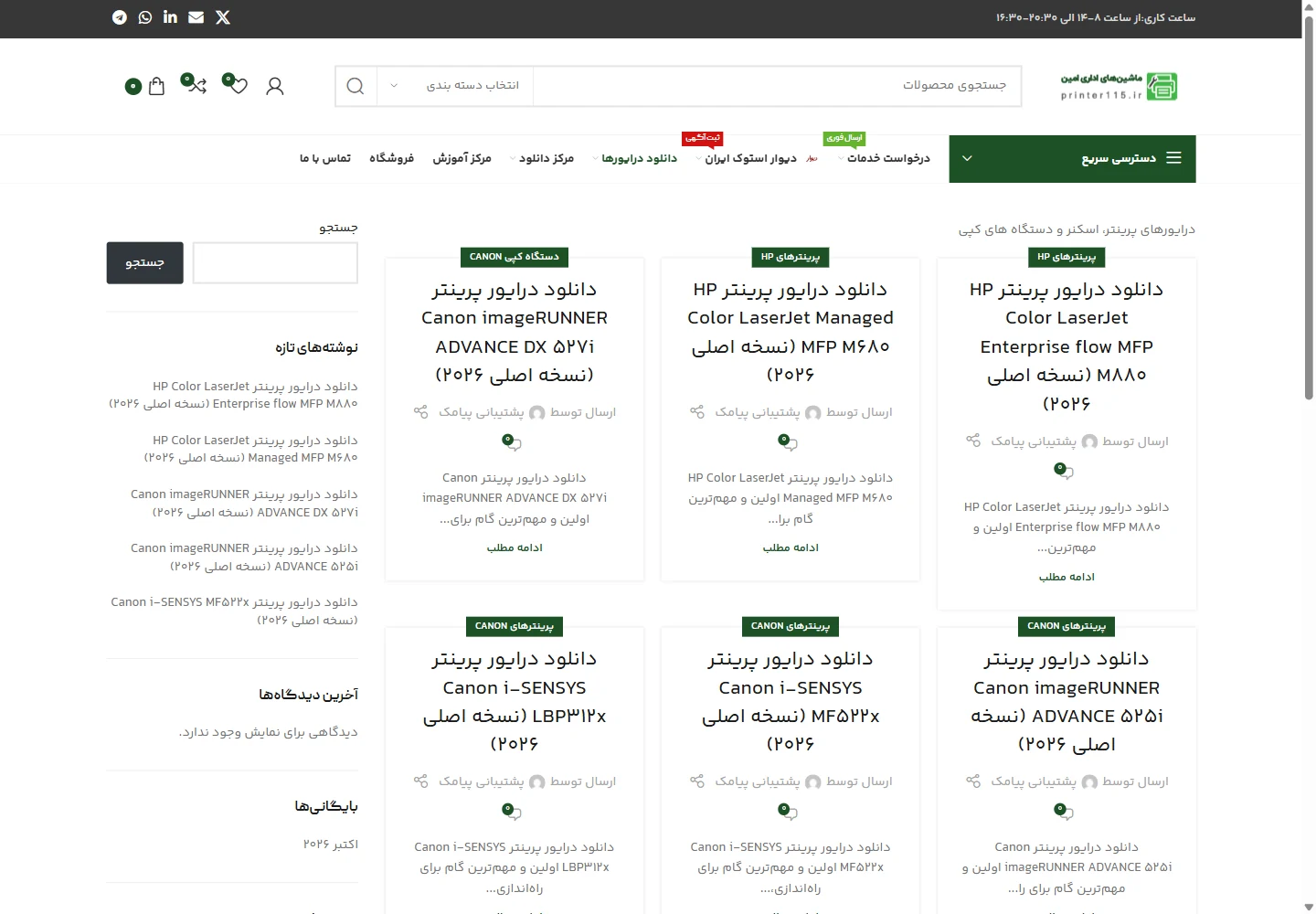This screenshot has height=914, width=1316.
Task: Open the compare products icon
Action: 197,86
